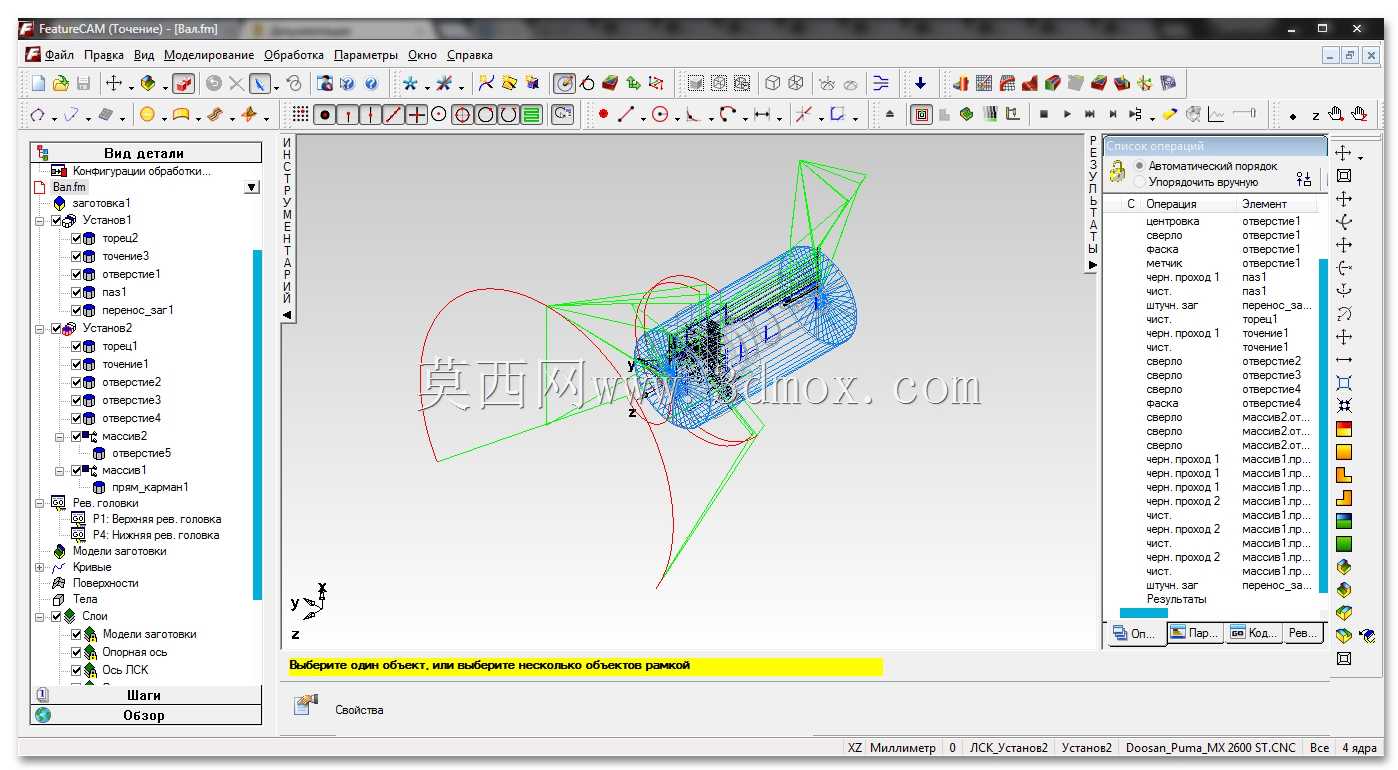Expand the Кривые tree node
The height and width of the screenshot is (770, 1398).
pyautogui.click(x=40, y=567)
